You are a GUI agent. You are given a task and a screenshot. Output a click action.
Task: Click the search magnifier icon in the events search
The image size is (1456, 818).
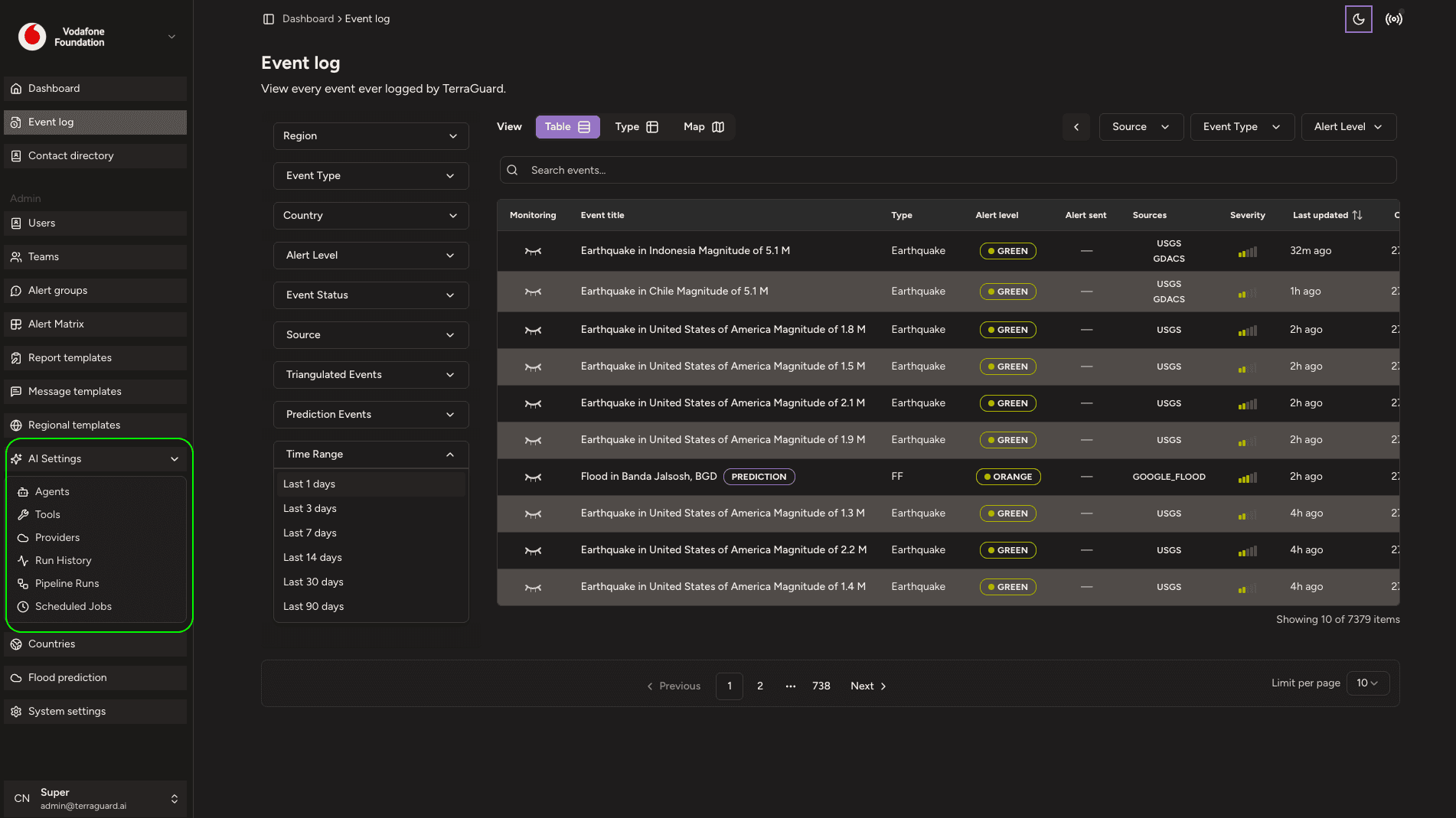click(x=513, y=170)
